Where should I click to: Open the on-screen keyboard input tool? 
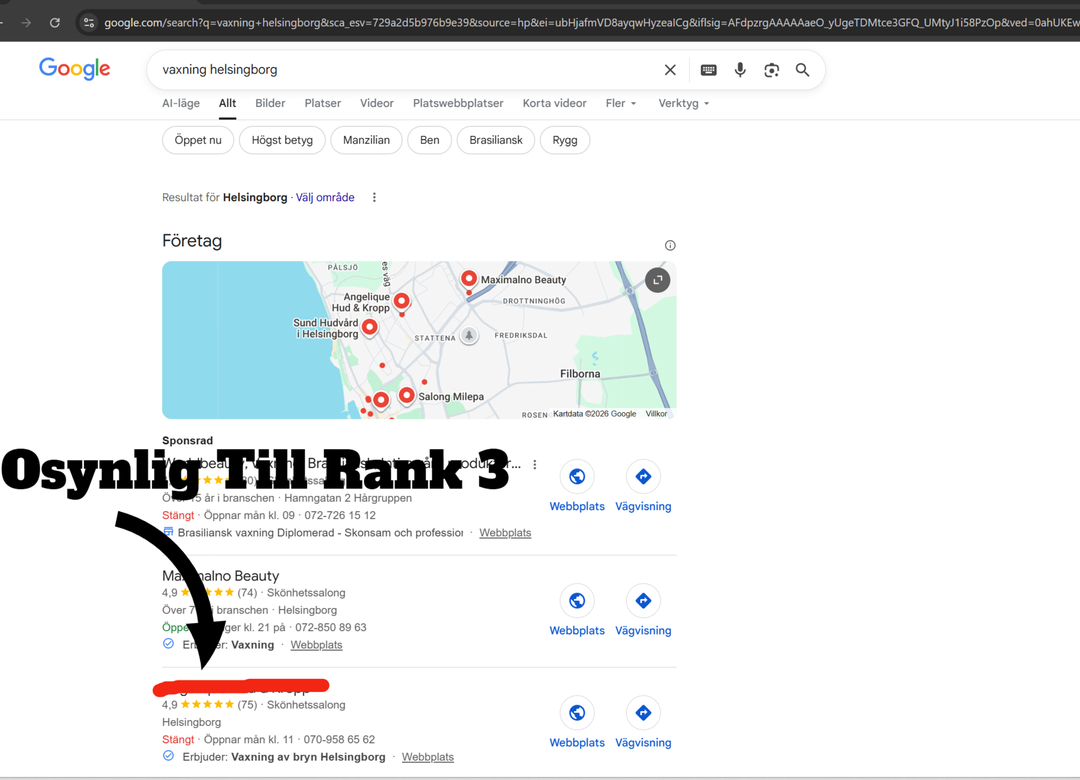coord(708,70)
